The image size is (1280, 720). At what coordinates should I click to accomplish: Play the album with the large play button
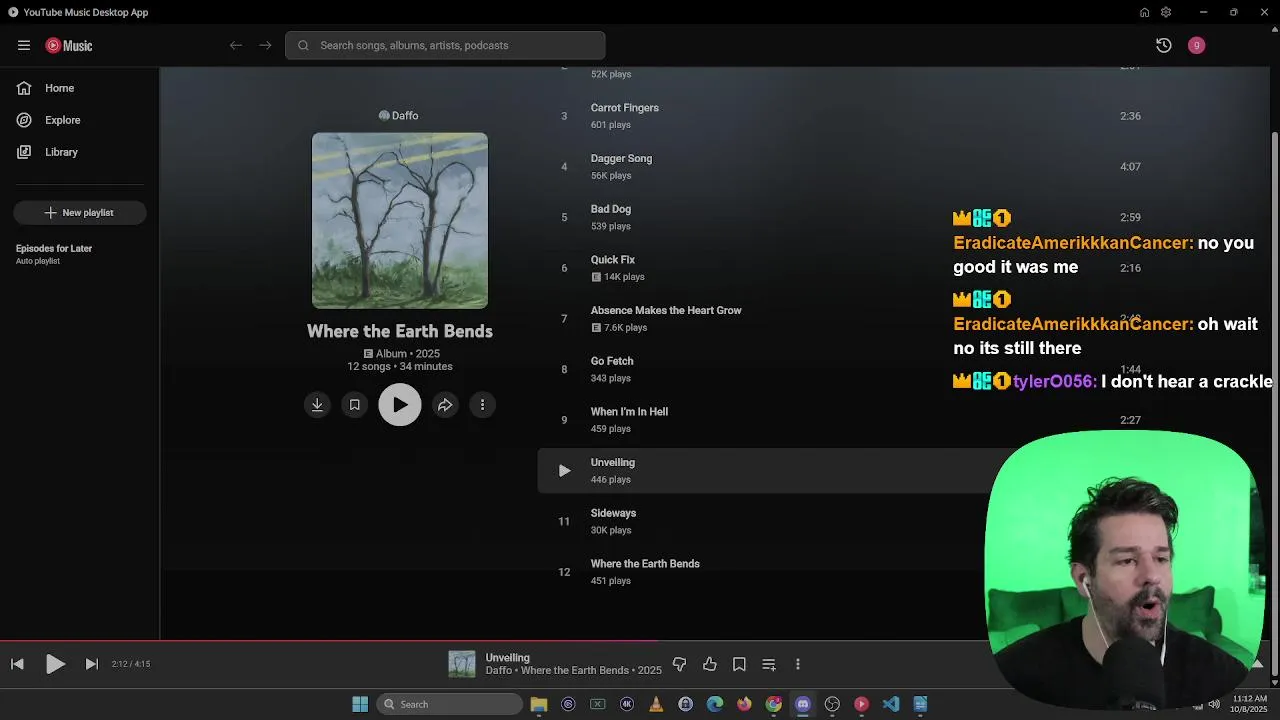[x=400, y=405]
